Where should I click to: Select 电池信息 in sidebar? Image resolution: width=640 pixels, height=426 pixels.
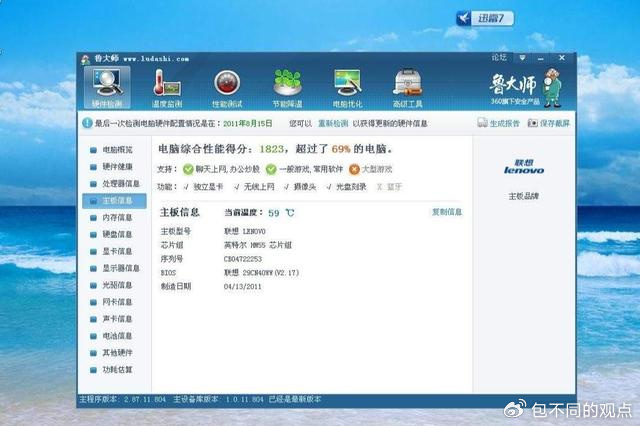117,336
